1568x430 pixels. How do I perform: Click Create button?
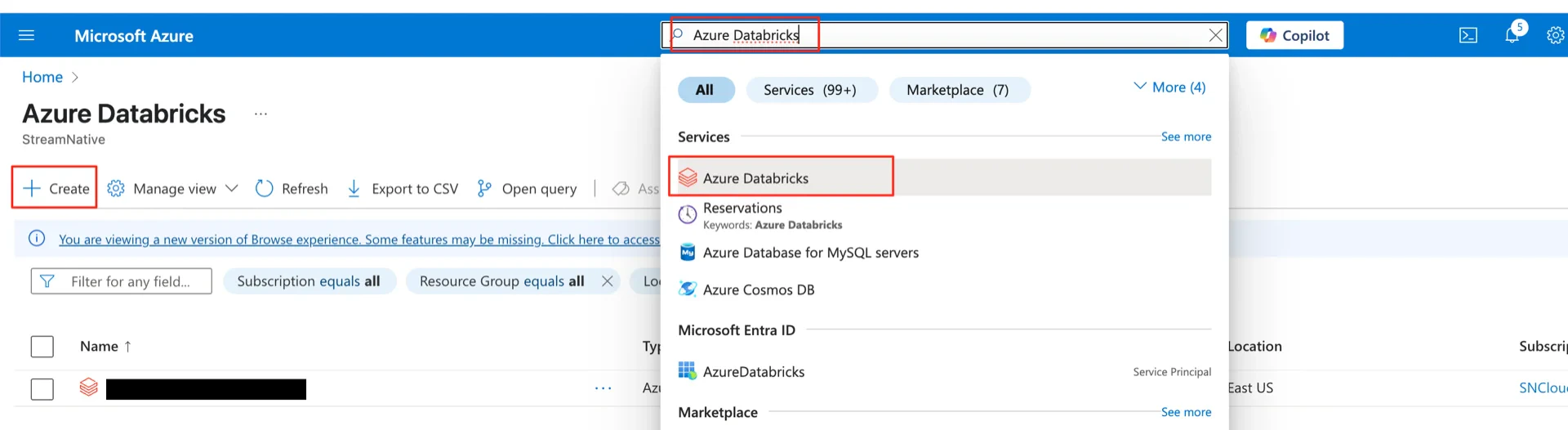tap(56, 188)
